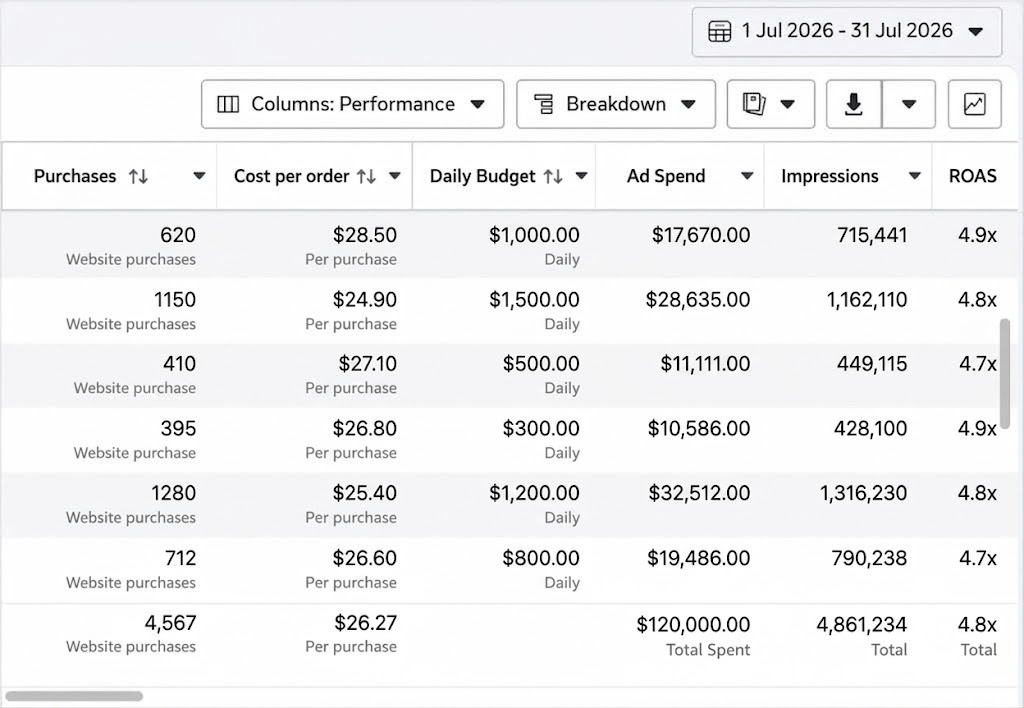The image size is (1024, 708).
Task: Click the Purchases column header label
Action: click(x=75, y=176)
